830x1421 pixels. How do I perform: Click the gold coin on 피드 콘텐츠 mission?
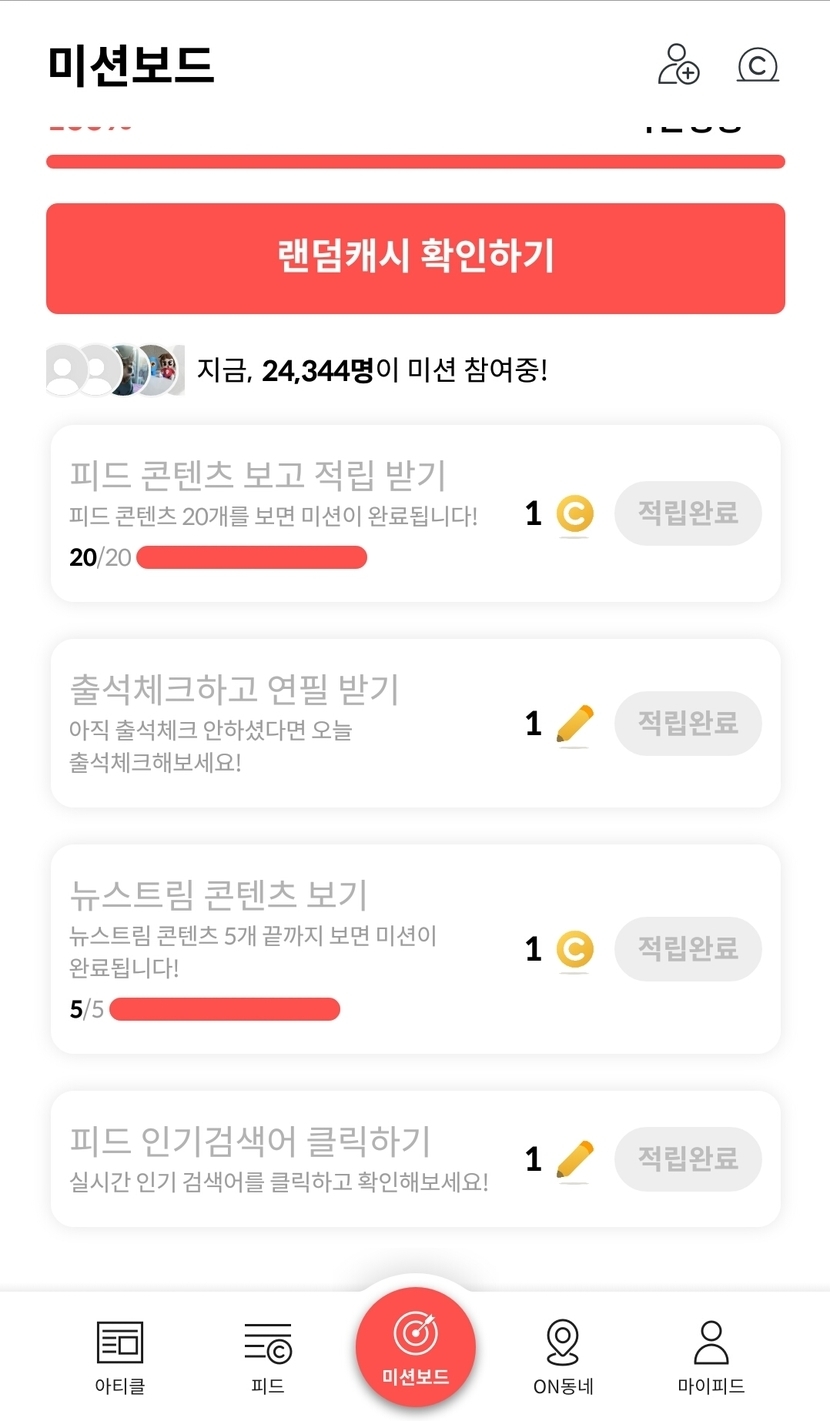(575, 514)
